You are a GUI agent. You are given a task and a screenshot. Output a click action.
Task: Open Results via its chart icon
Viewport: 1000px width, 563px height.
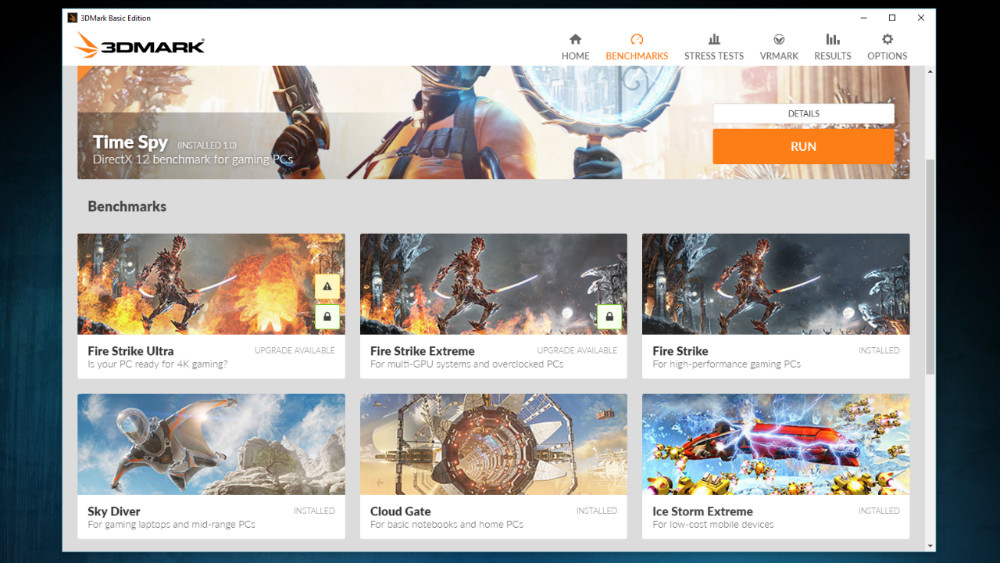coord(832,40)
